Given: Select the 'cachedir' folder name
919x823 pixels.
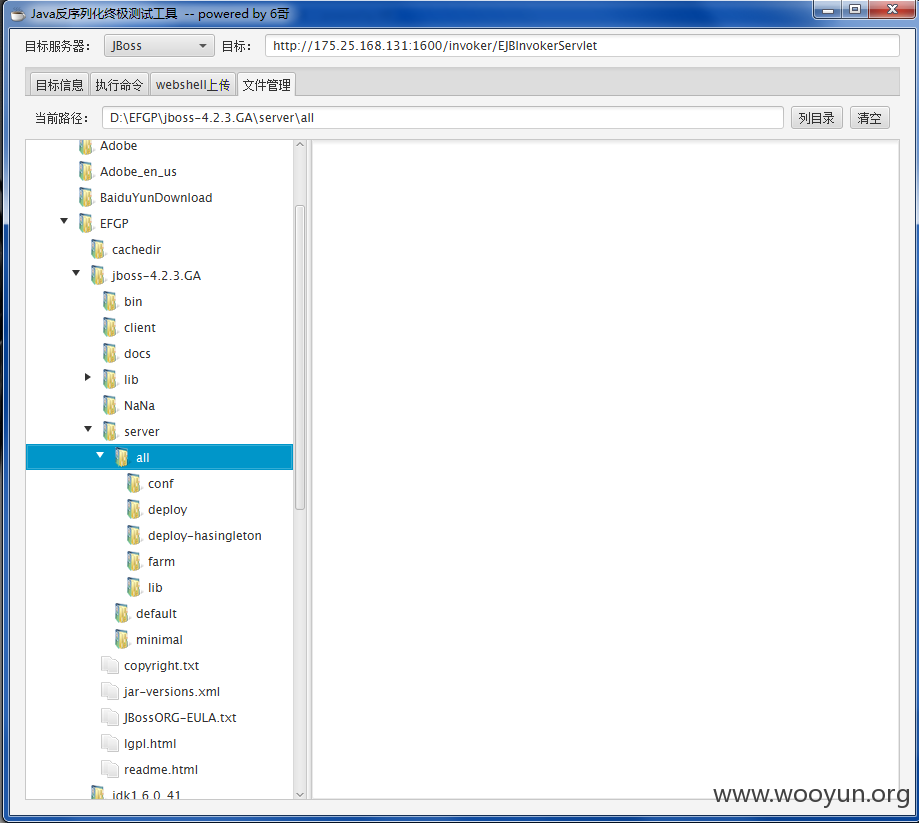Looking at the screenshot, I should pos(136,250).
